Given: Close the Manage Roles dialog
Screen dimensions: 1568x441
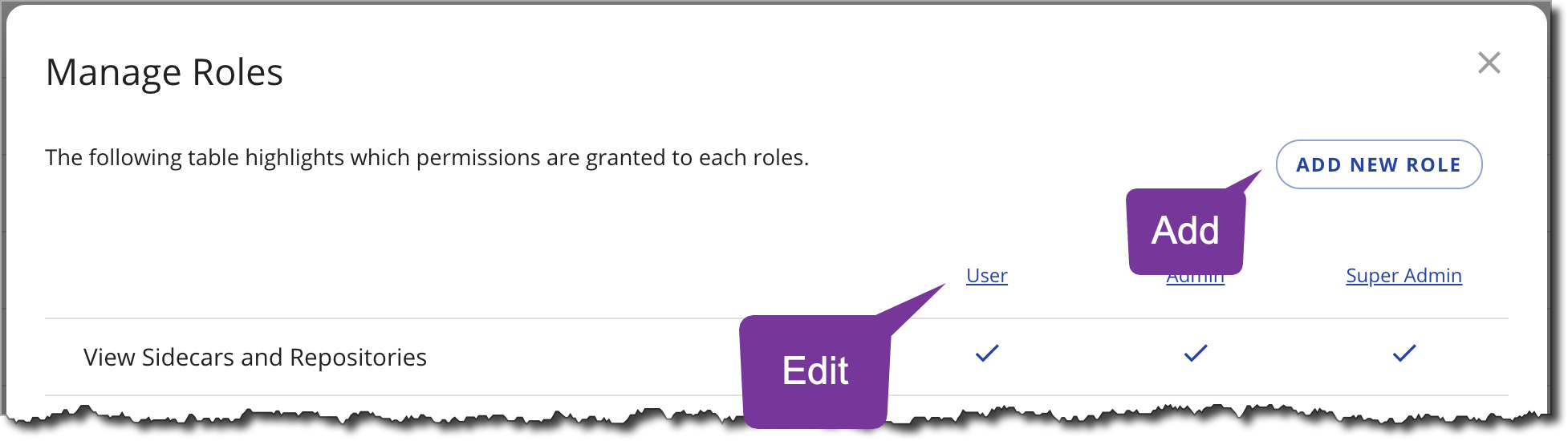Looking at the screenshot, I should point(1489,63).
